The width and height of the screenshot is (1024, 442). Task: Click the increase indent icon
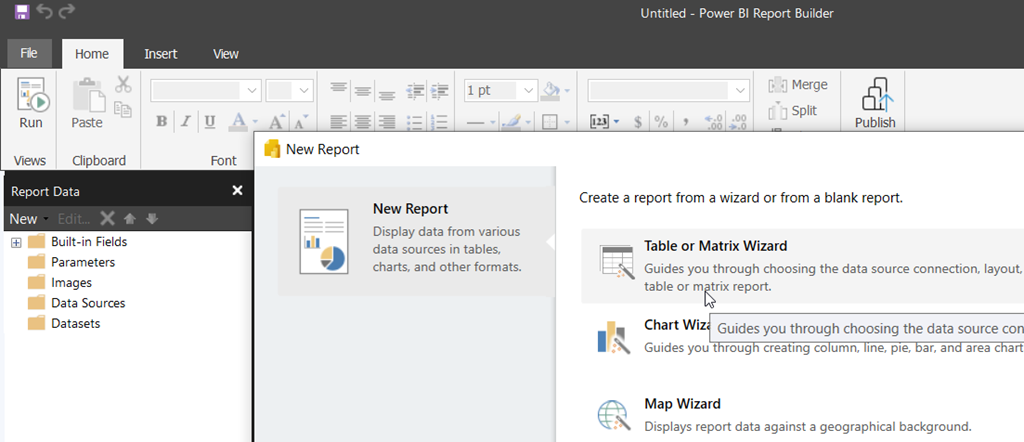point(440,91)
